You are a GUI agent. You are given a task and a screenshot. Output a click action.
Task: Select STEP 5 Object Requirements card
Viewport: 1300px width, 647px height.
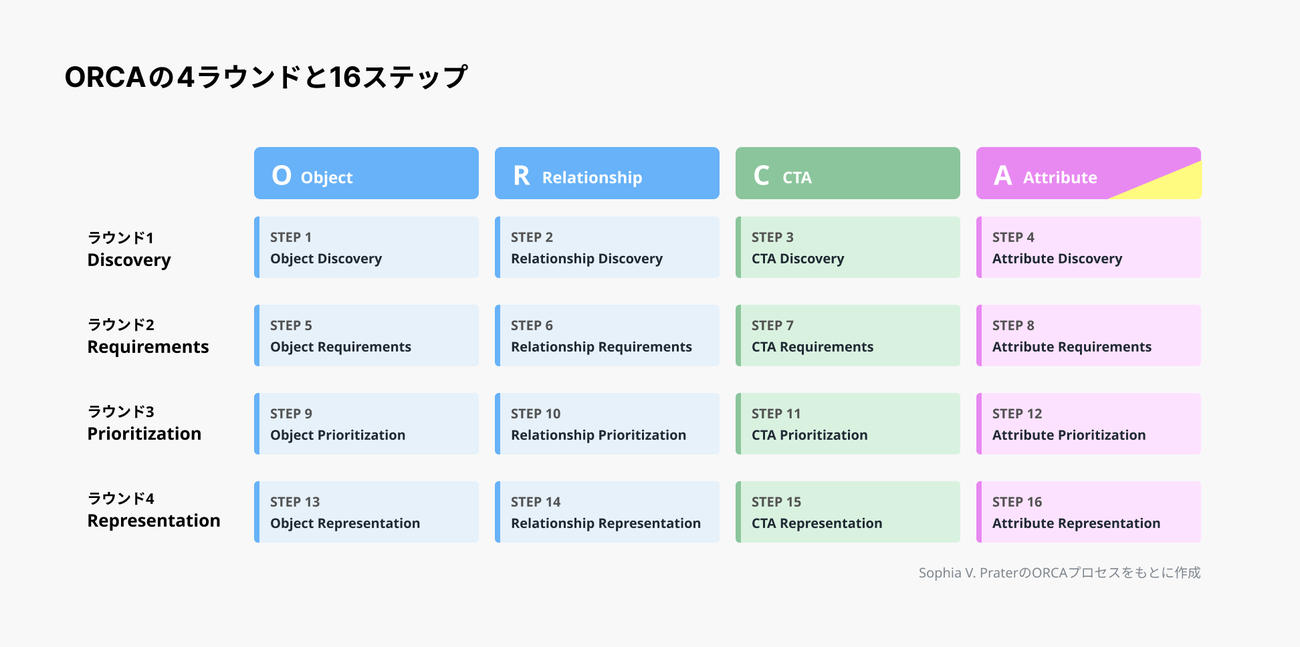coord(366,335)
